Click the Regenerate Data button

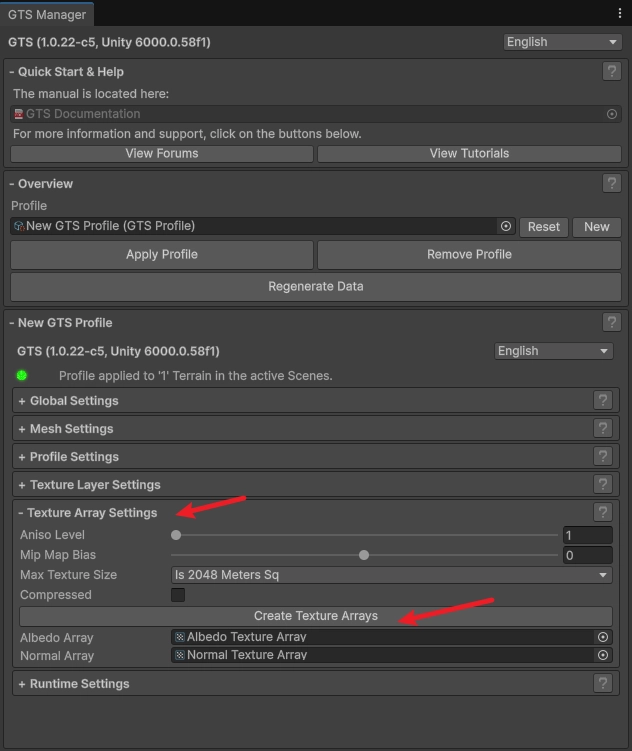pos(316,286)
